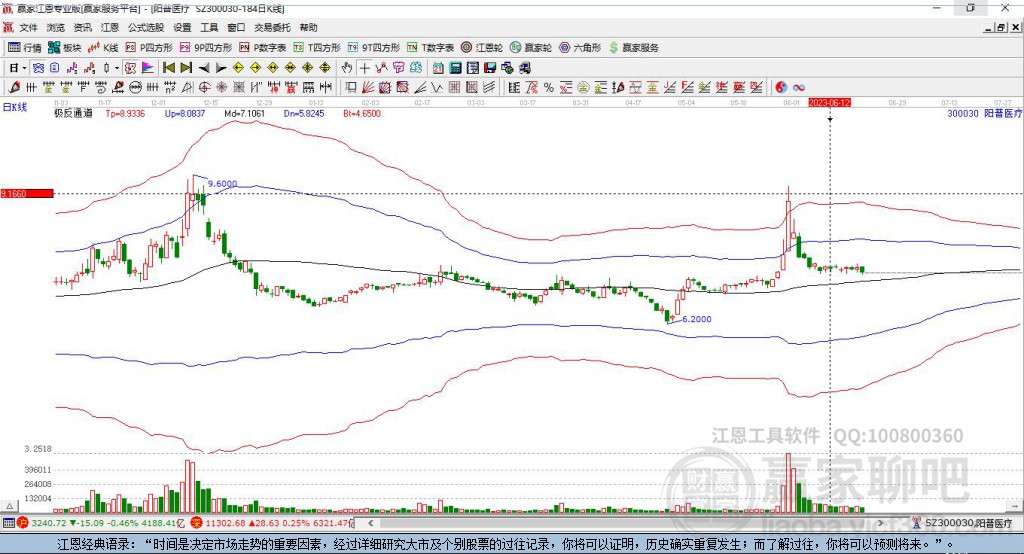This screenshot has height=554, width=1024.
Task: Click the 300030 阳普医疗 stock label
Action: (x=984, y=113)
